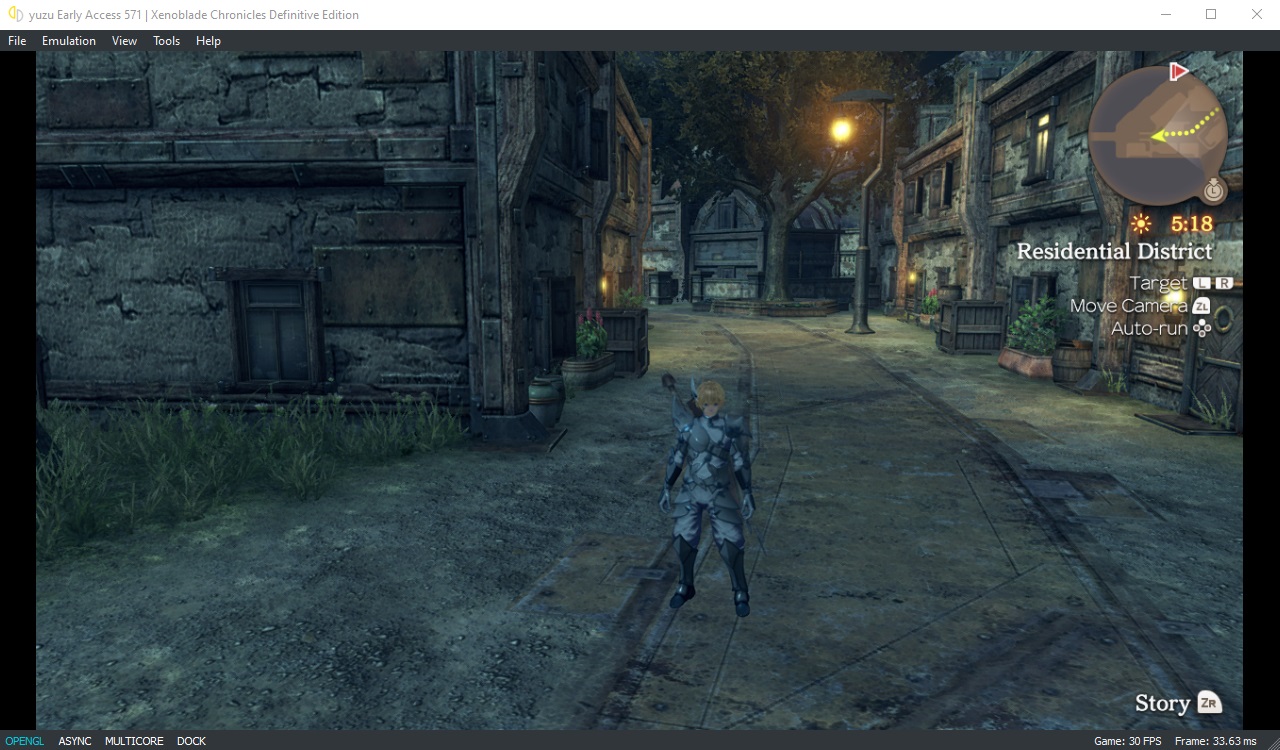The width and height of the screenshot is (1280, 750).
Task: Click the Auto-run prompt text
Action: point(1150,328)
